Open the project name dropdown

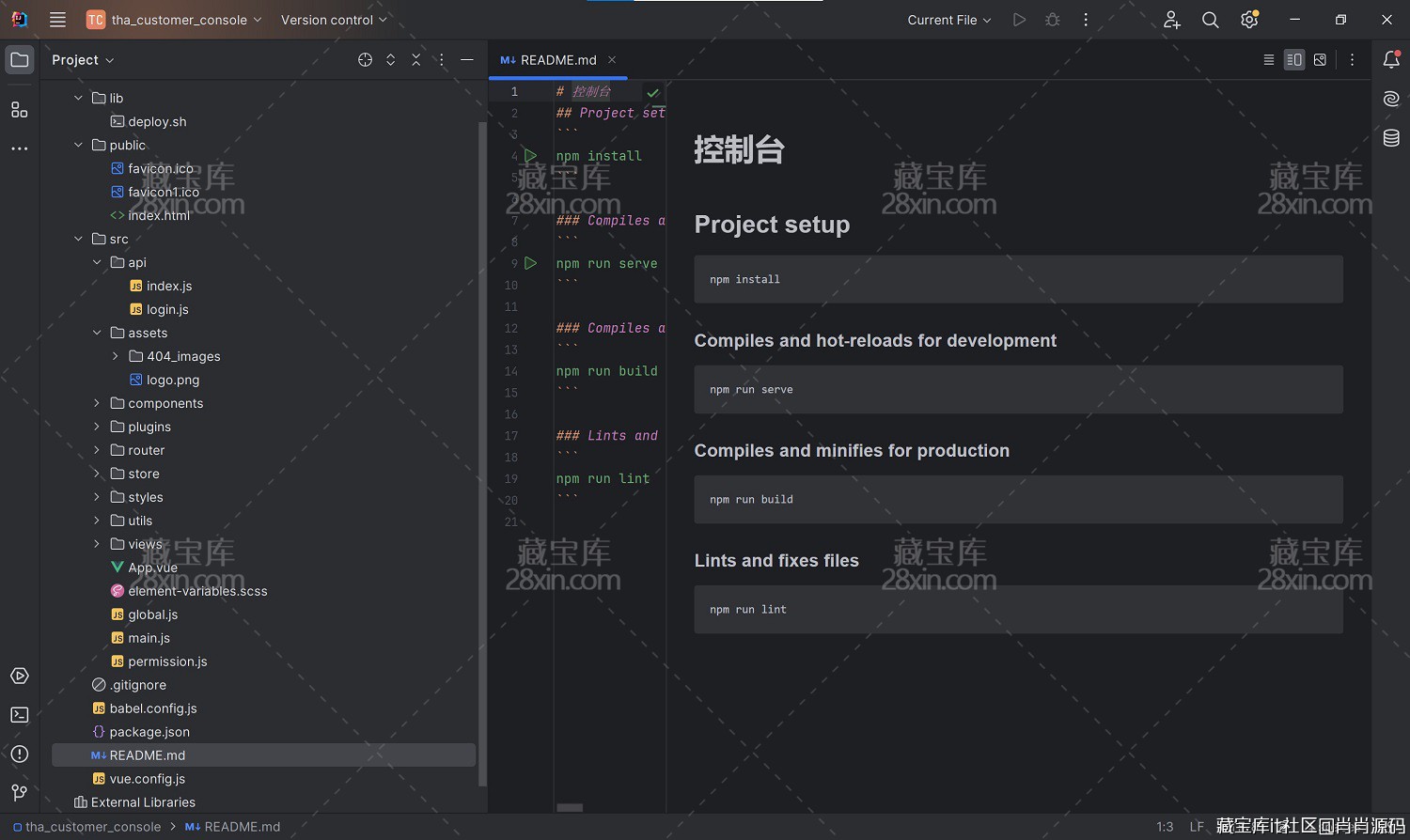coord(175,20)
